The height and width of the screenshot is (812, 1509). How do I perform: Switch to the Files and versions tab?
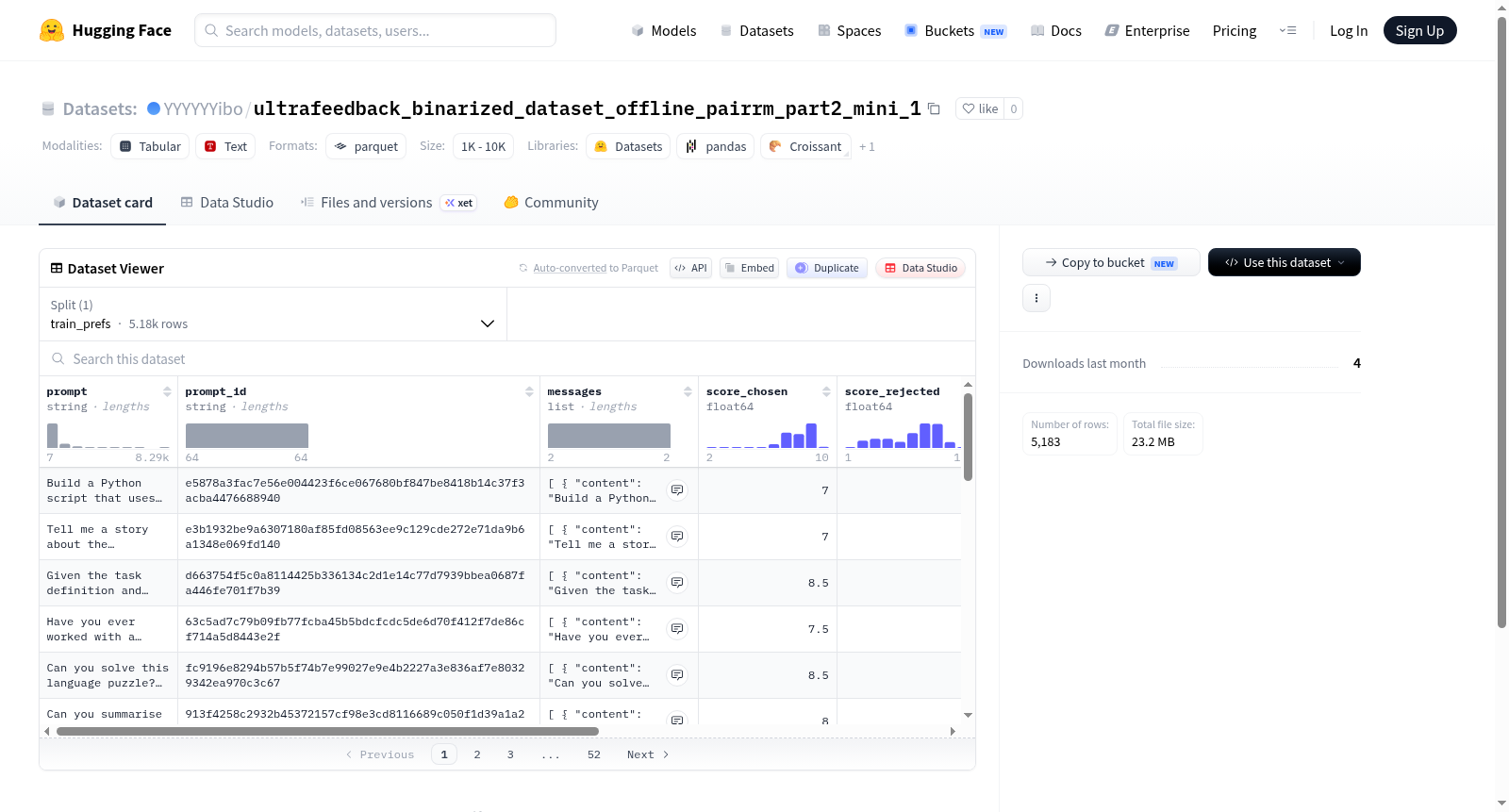coord(388,202)
